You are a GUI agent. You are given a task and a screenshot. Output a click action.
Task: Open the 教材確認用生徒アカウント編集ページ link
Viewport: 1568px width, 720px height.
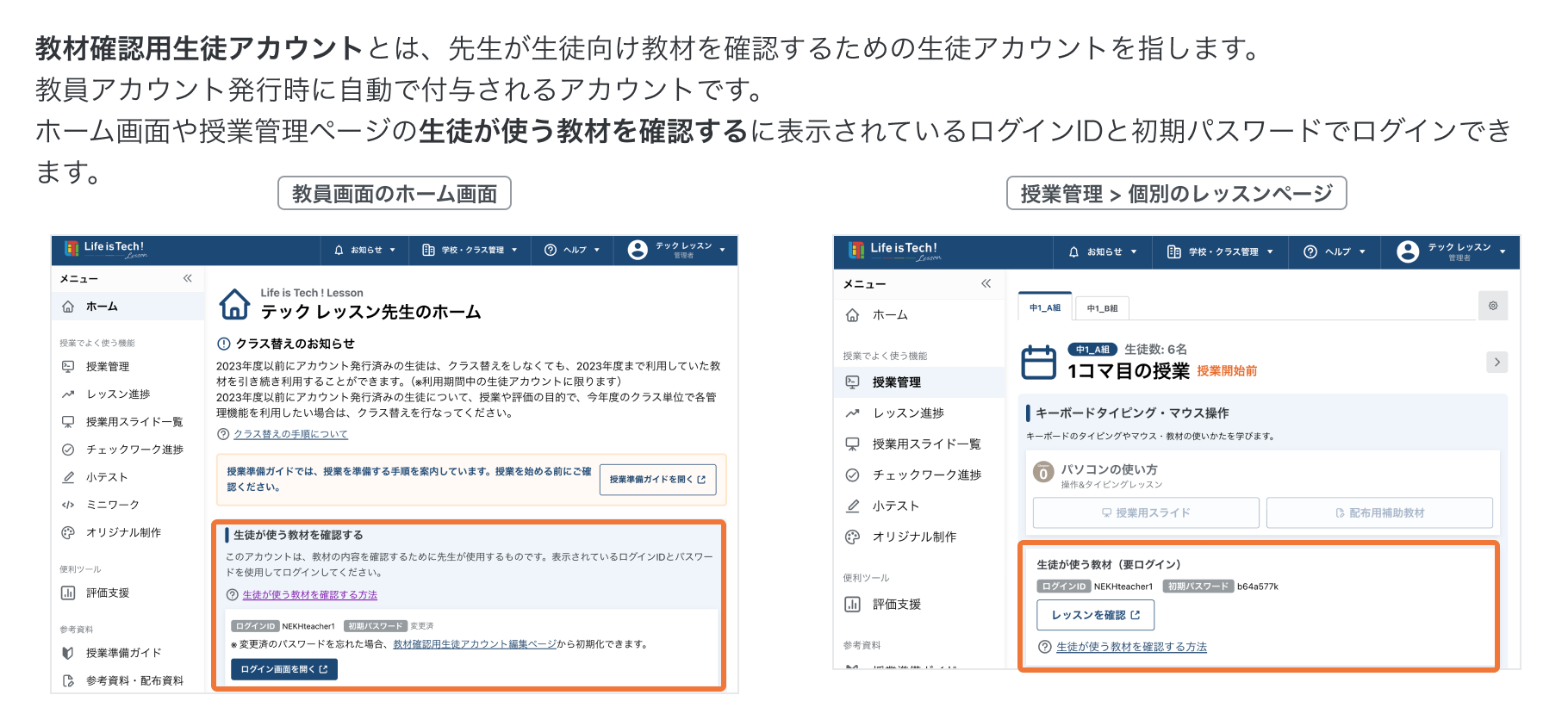(474, 644)
